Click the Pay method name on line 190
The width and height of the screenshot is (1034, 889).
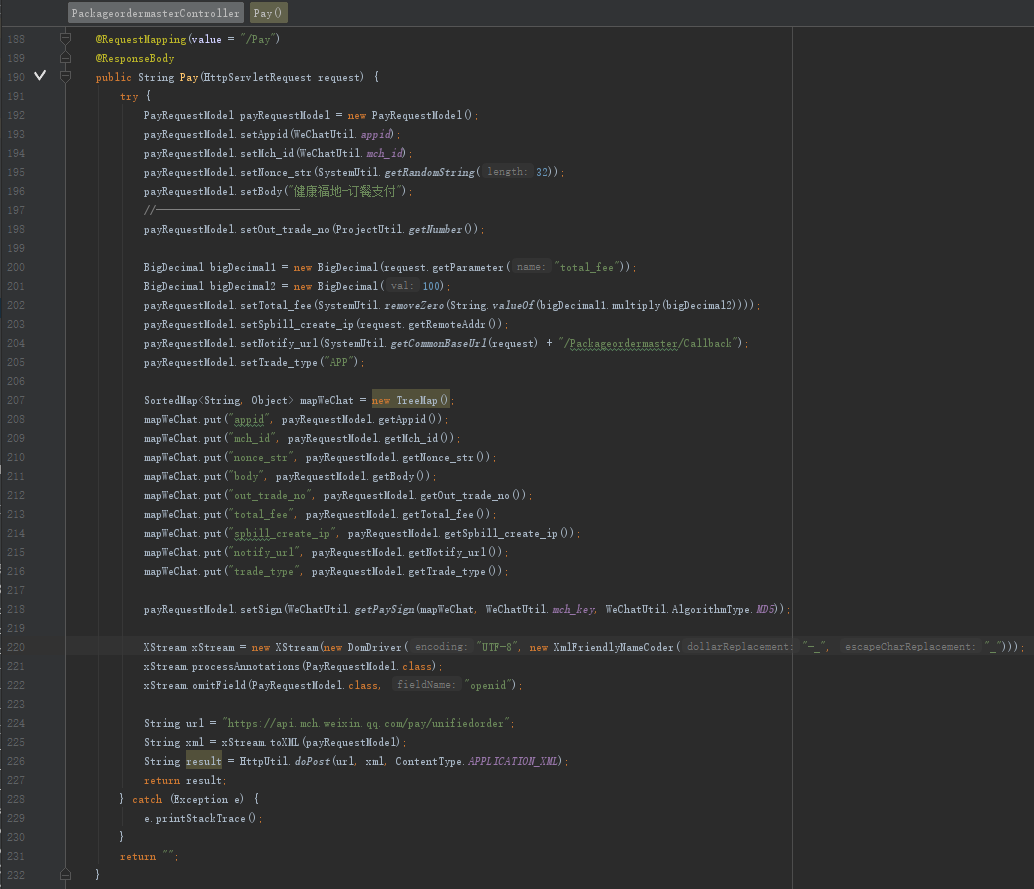tap(189, 77)
